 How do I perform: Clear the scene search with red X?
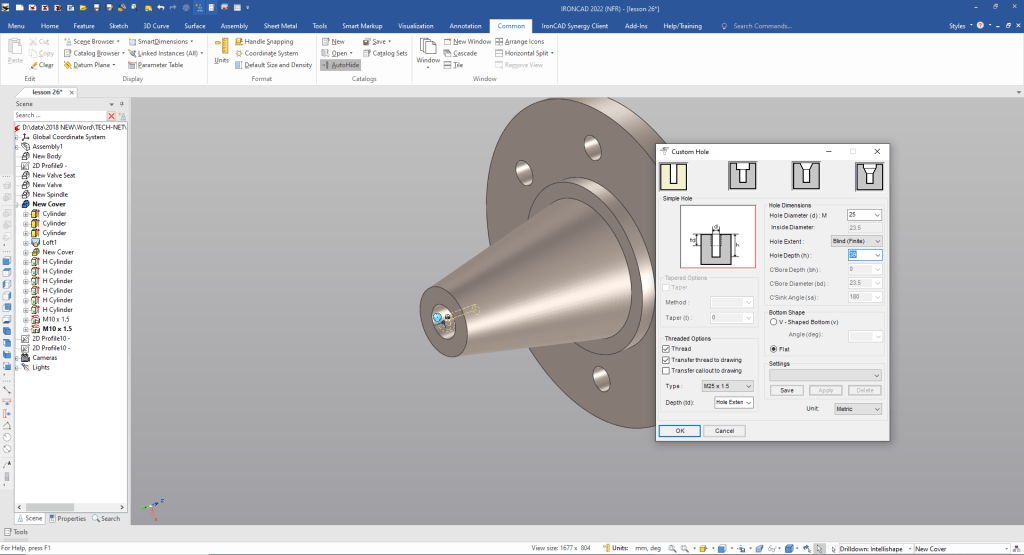tap(112, 116)
